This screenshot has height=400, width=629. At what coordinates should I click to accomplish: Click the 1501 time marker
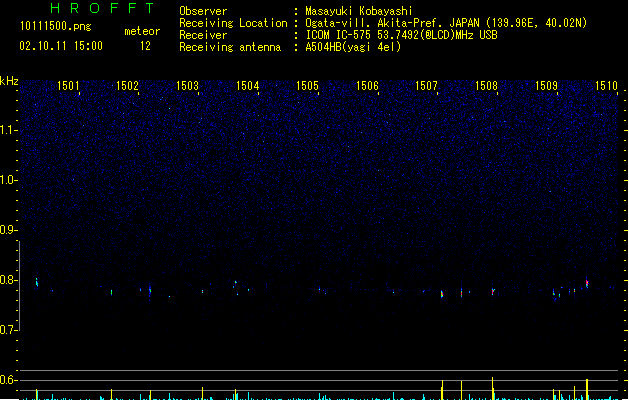click(x=68, y=86)
